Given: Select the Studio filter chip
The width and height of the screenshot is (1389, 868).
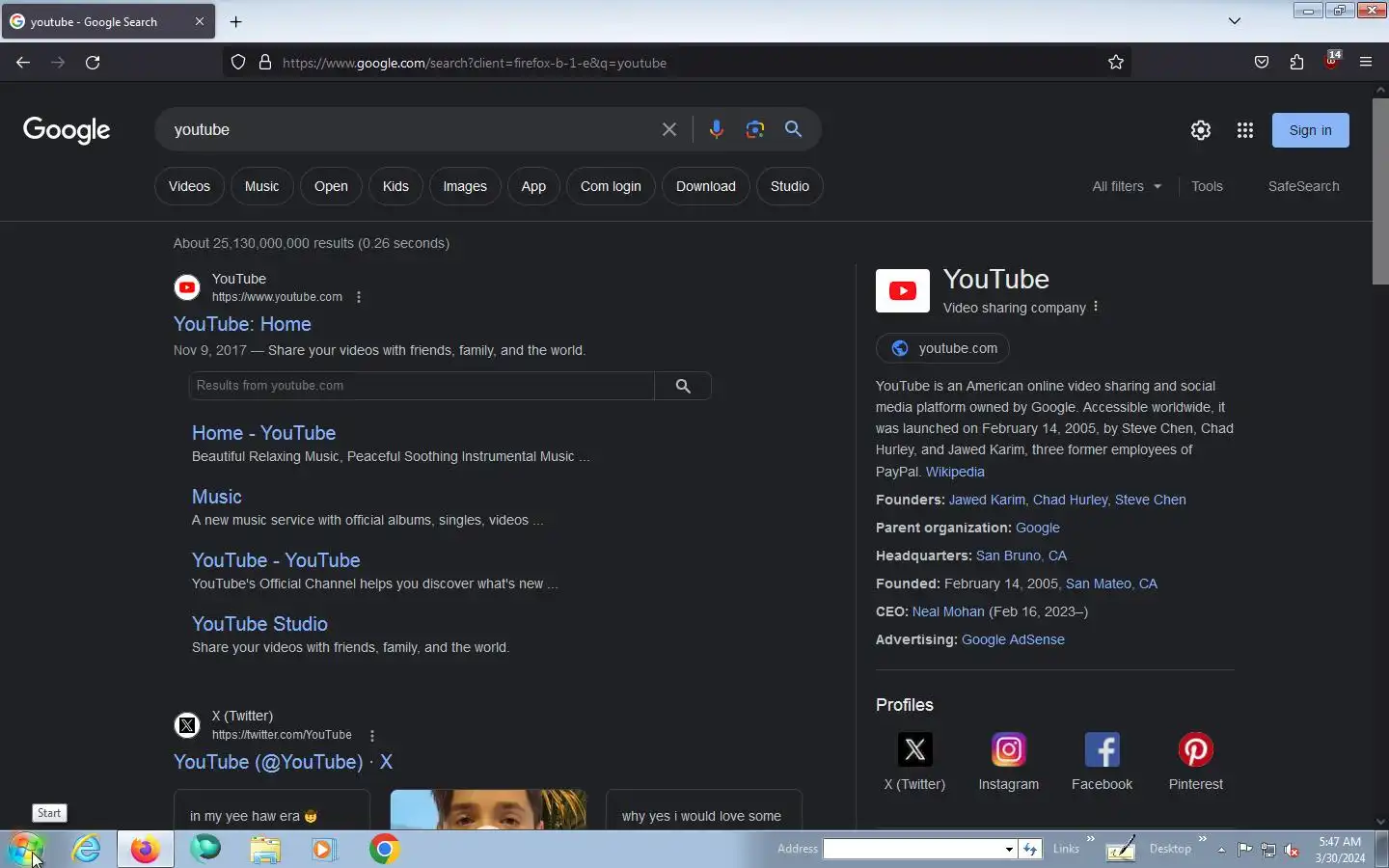Looking at the screenshot, I should [790, 186].
